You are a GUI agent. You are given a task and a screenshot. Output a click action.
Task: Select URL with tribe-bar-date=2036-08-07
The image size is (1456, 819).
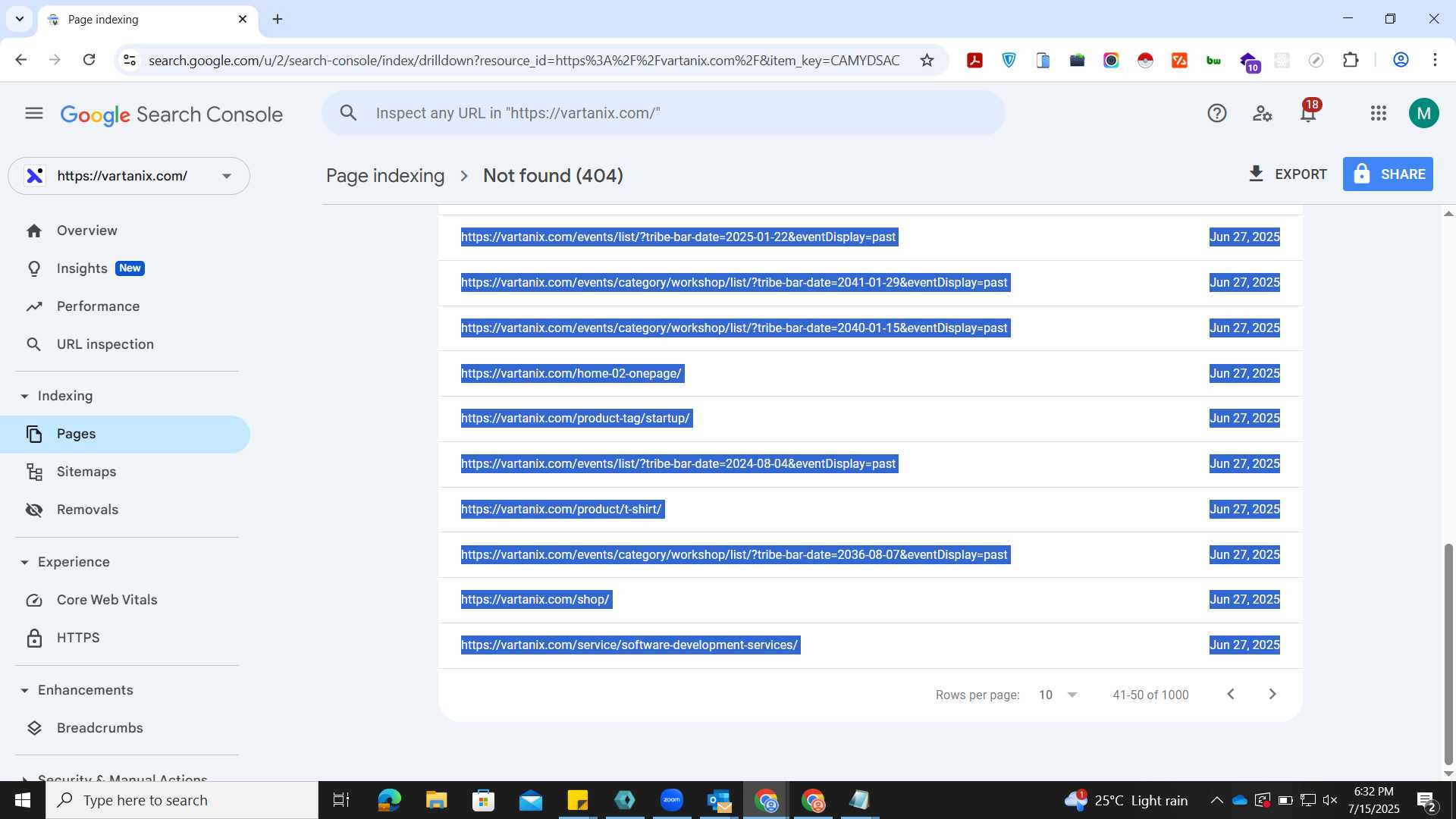click(x=870, y=555)
